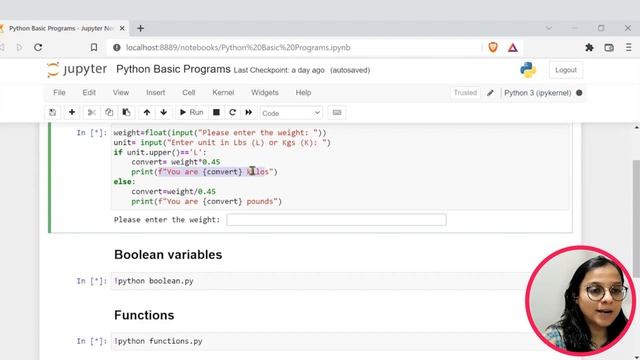This screenshot has width=640, height=360.
Task: Insert a cell below with plus icon
Action: pyautogui.click(x=72, y=112)
